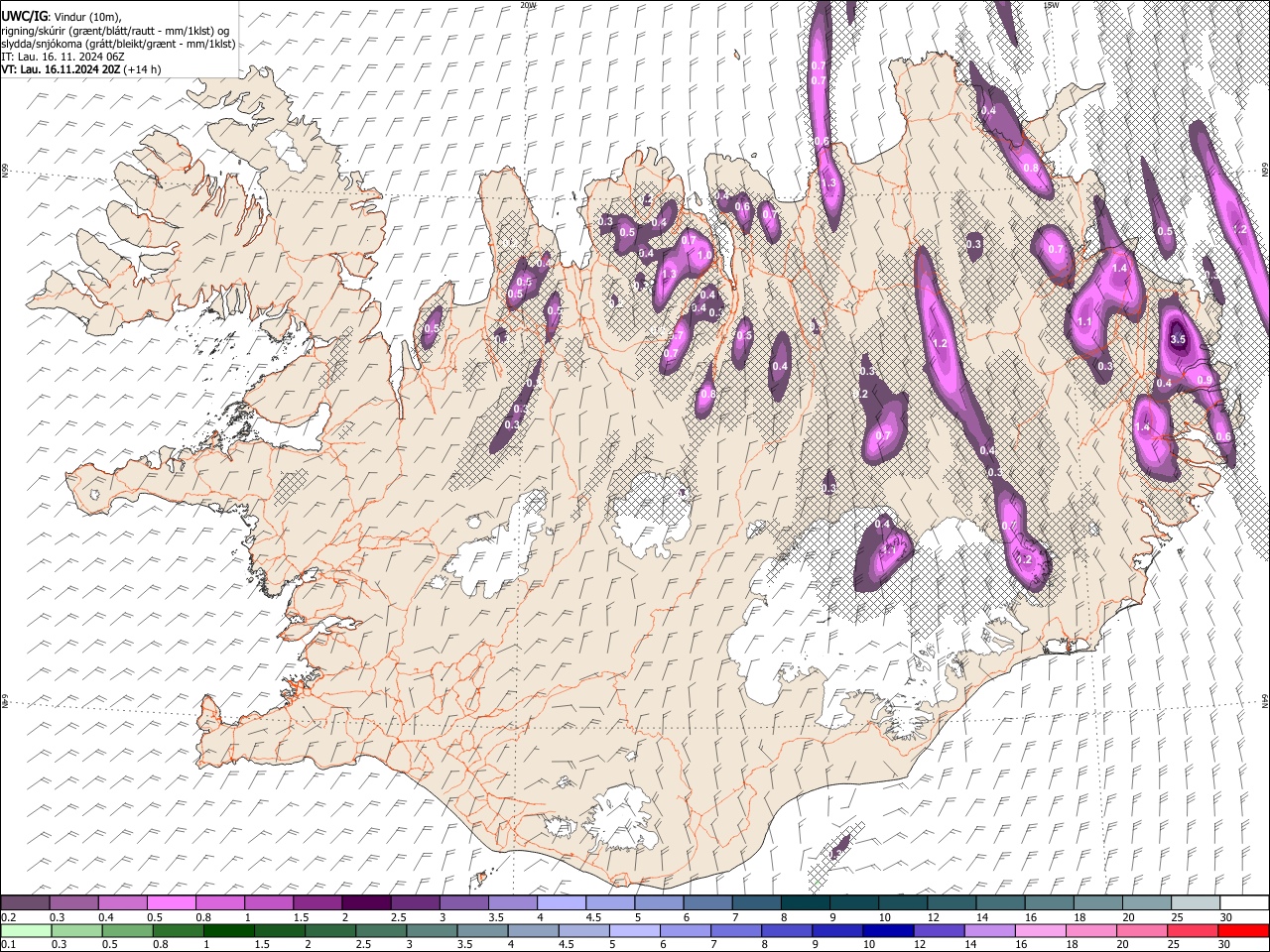Pick the white 30 swatch in upper legend row
Viewport: 1270px width, 952px height.
(1245, 902)
